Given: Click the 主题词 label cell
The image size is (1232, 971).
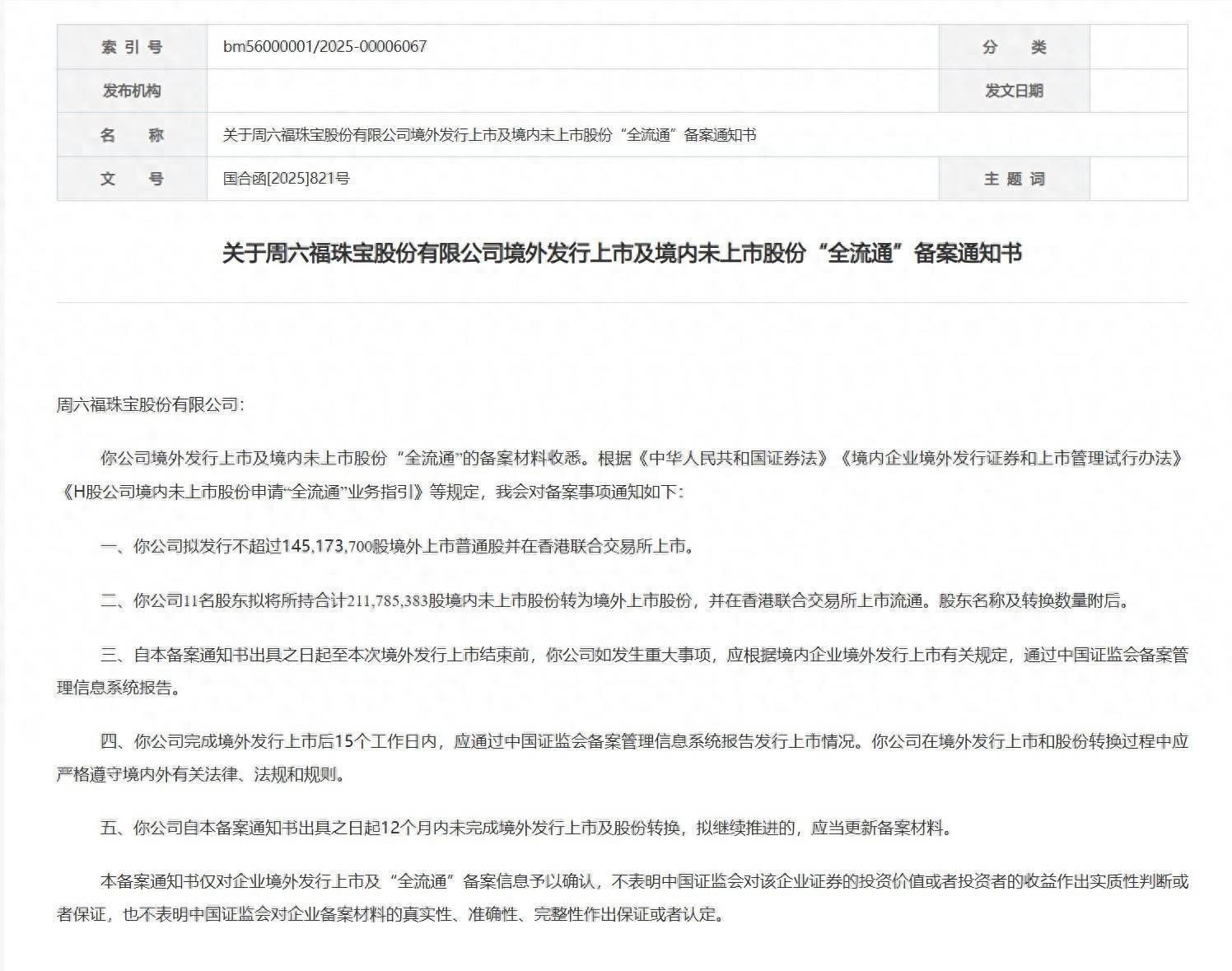Looking at the screenshot, I should pyautogui.click(x=1014, y=178).
